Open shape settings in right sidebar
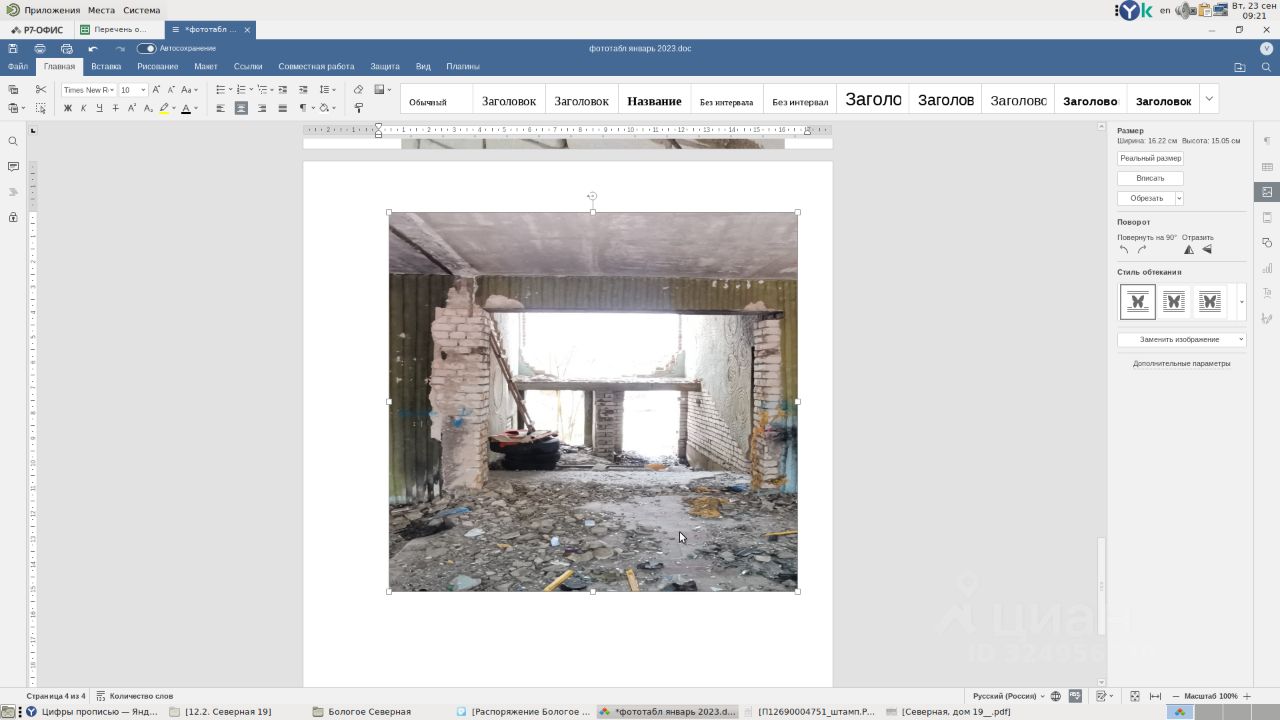This screenshot has width=1280, height=720. [x=1267, y=243]
